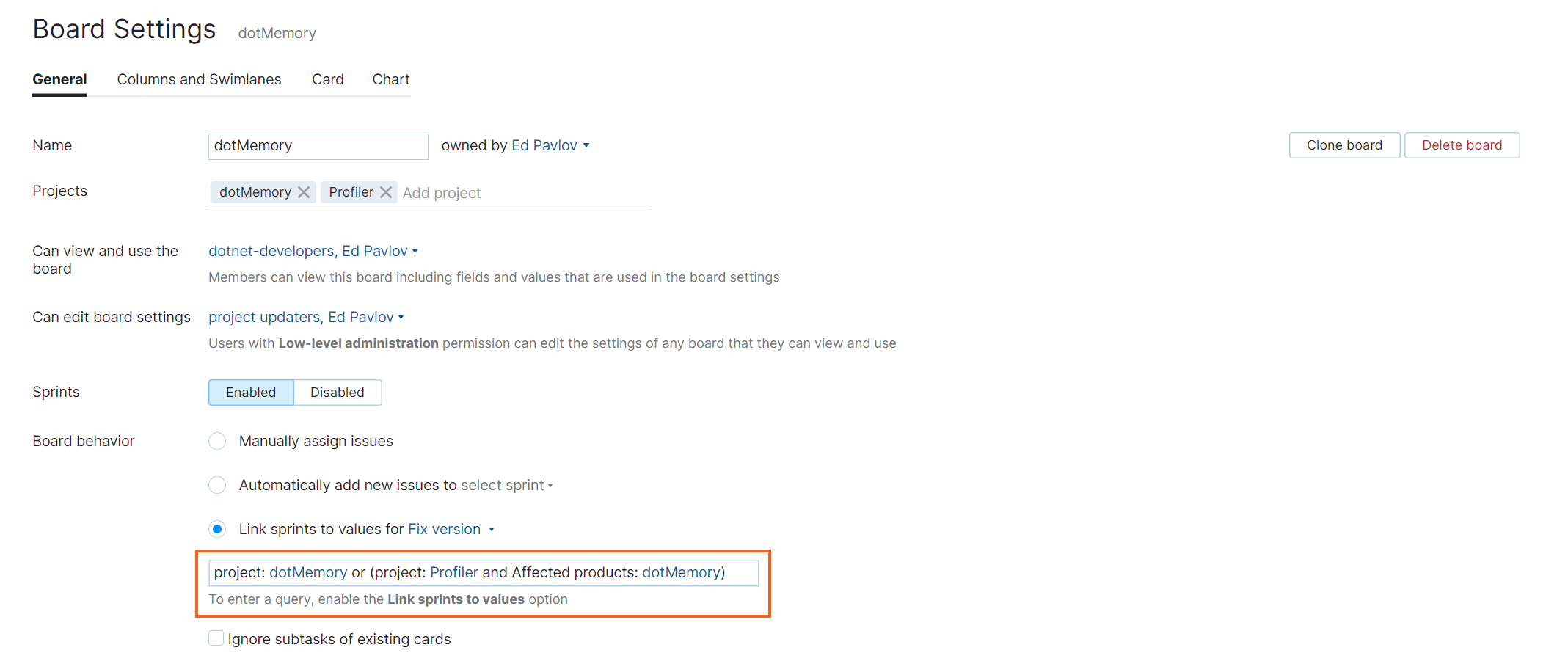Click inside the board Name field
1568x664 pixels.
tap(318, 145)
